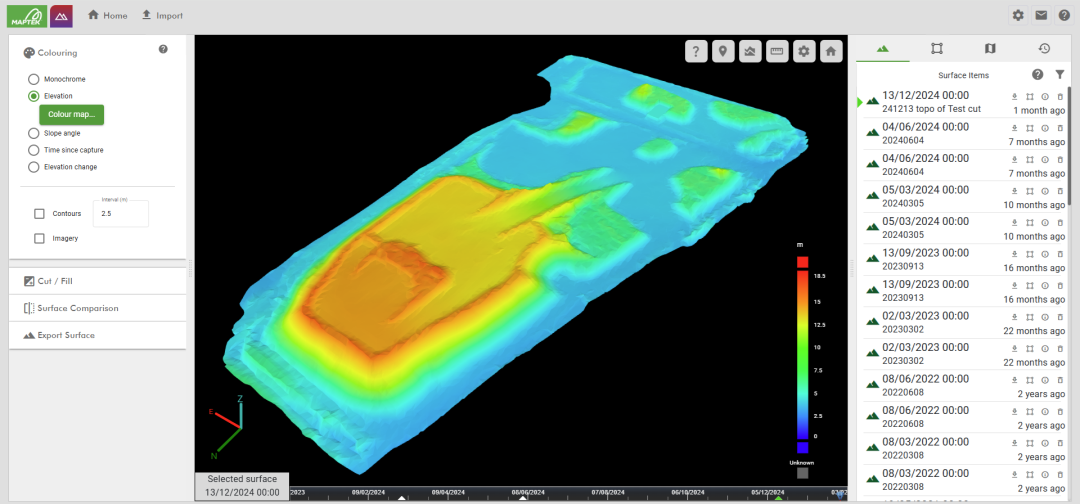
Task: Expand the Export Surface section
Action: click(97, 335)
